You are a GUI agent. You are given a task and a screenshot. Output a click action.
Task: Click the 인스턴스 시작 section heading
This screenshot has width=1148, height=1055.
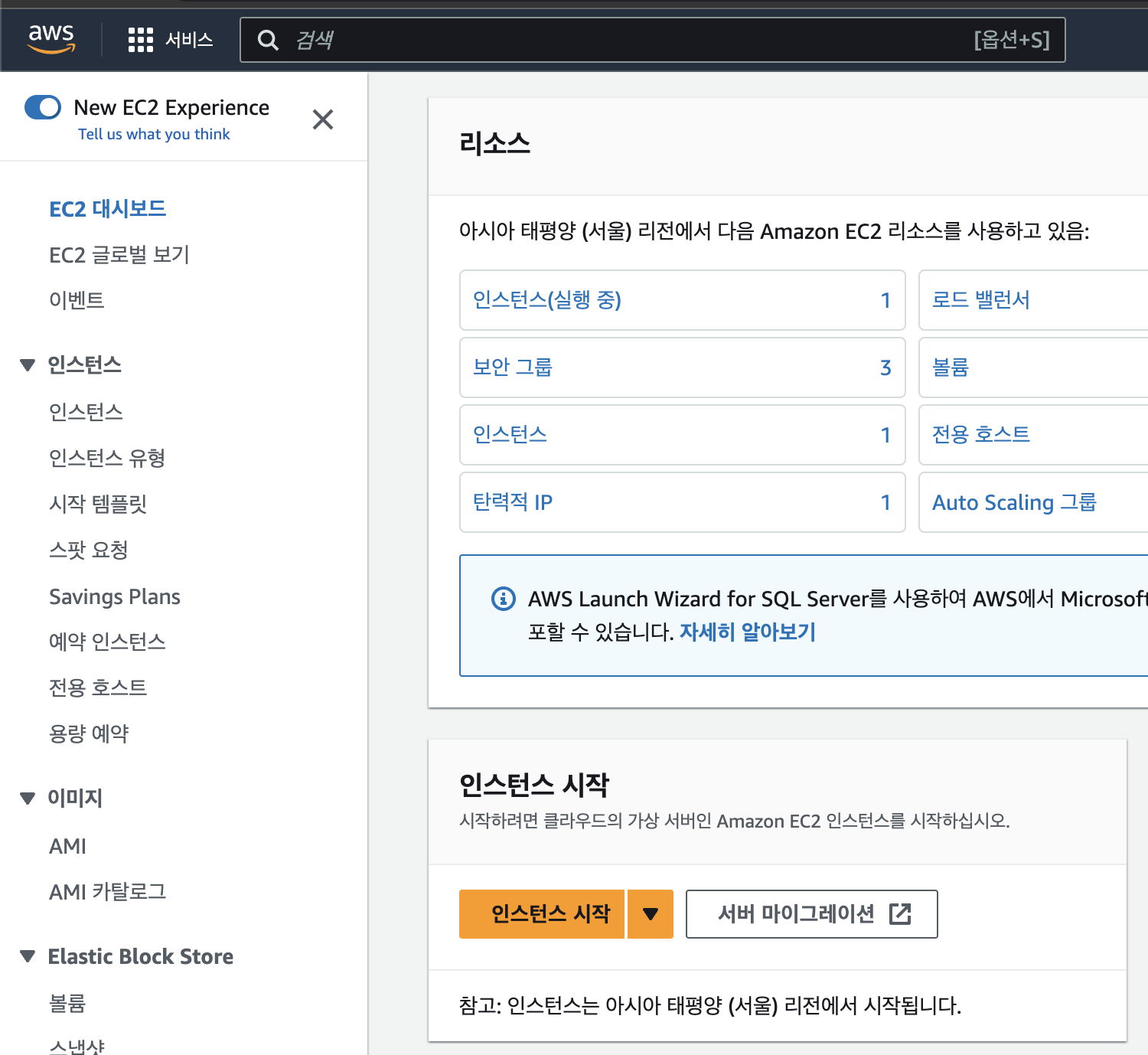click(534, 785)
